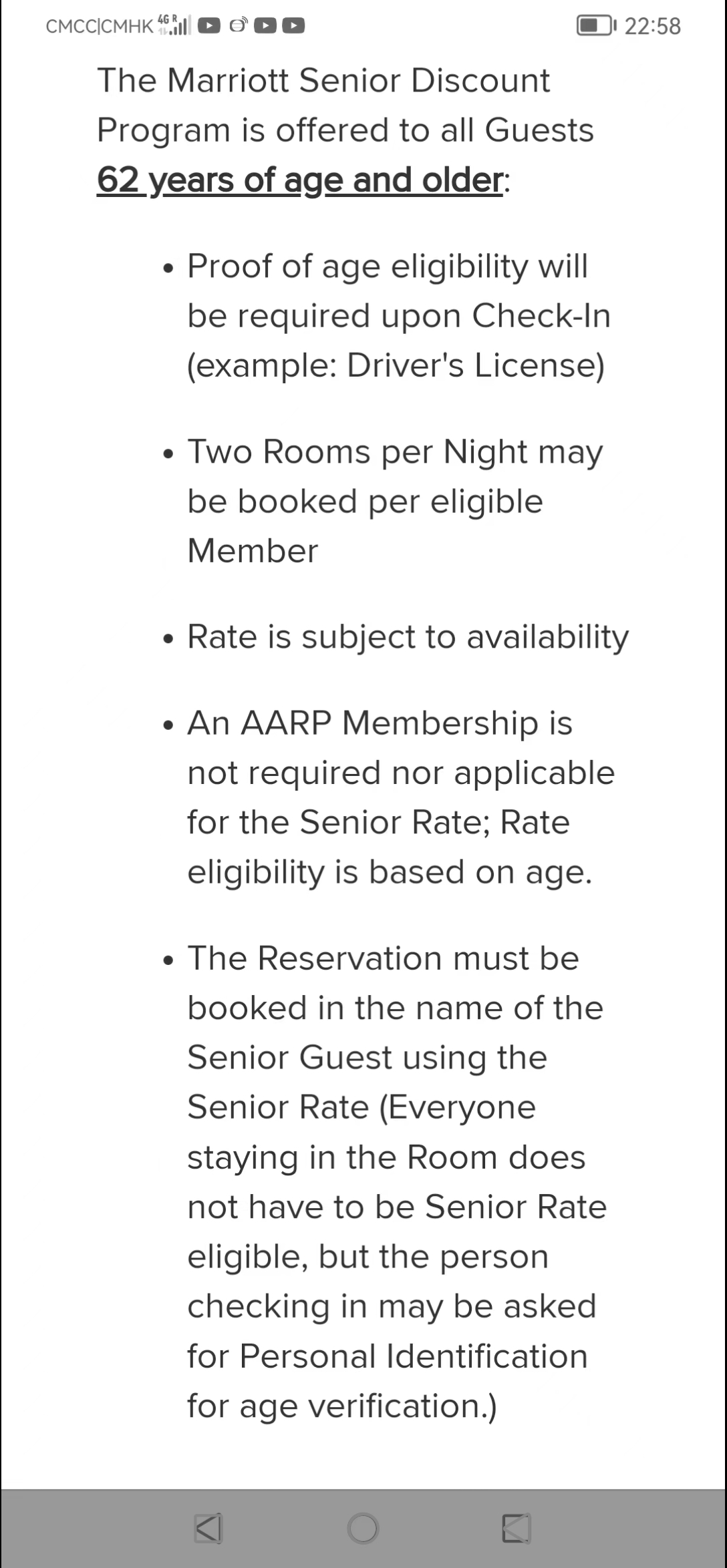Screen dimensions: 727x1568
Task: Tap the rightmost YouTube notification icon
Action: point(293,26)
